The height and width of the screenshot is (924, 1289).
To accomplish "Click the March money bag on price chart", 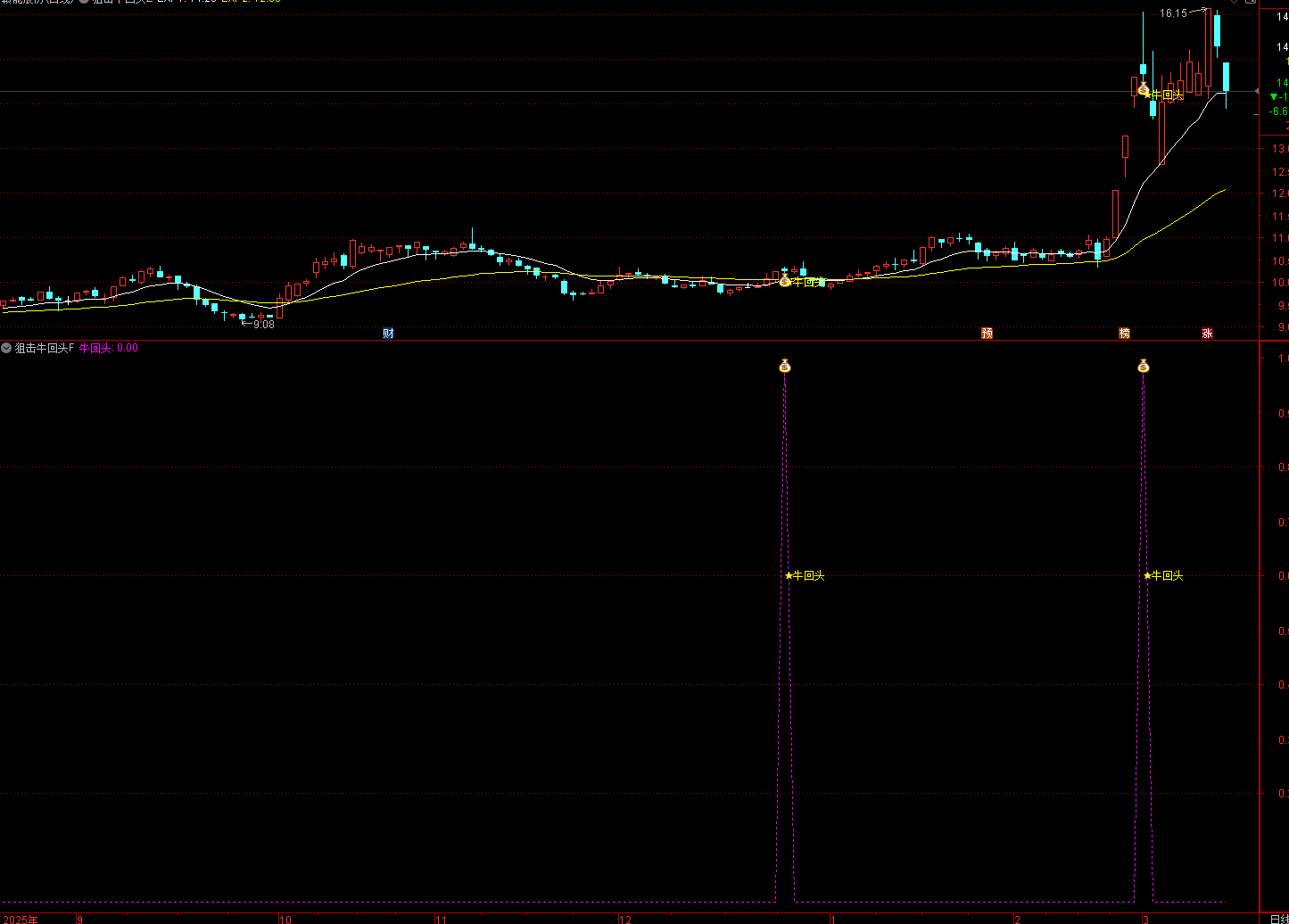I will pyautogui.click(x=1144, y=89).
